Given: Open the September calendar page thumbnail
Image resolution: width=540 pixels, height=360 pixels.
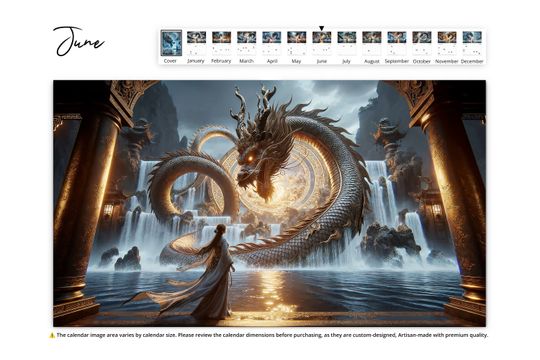Looking at the screenshot, I should 397,43.
